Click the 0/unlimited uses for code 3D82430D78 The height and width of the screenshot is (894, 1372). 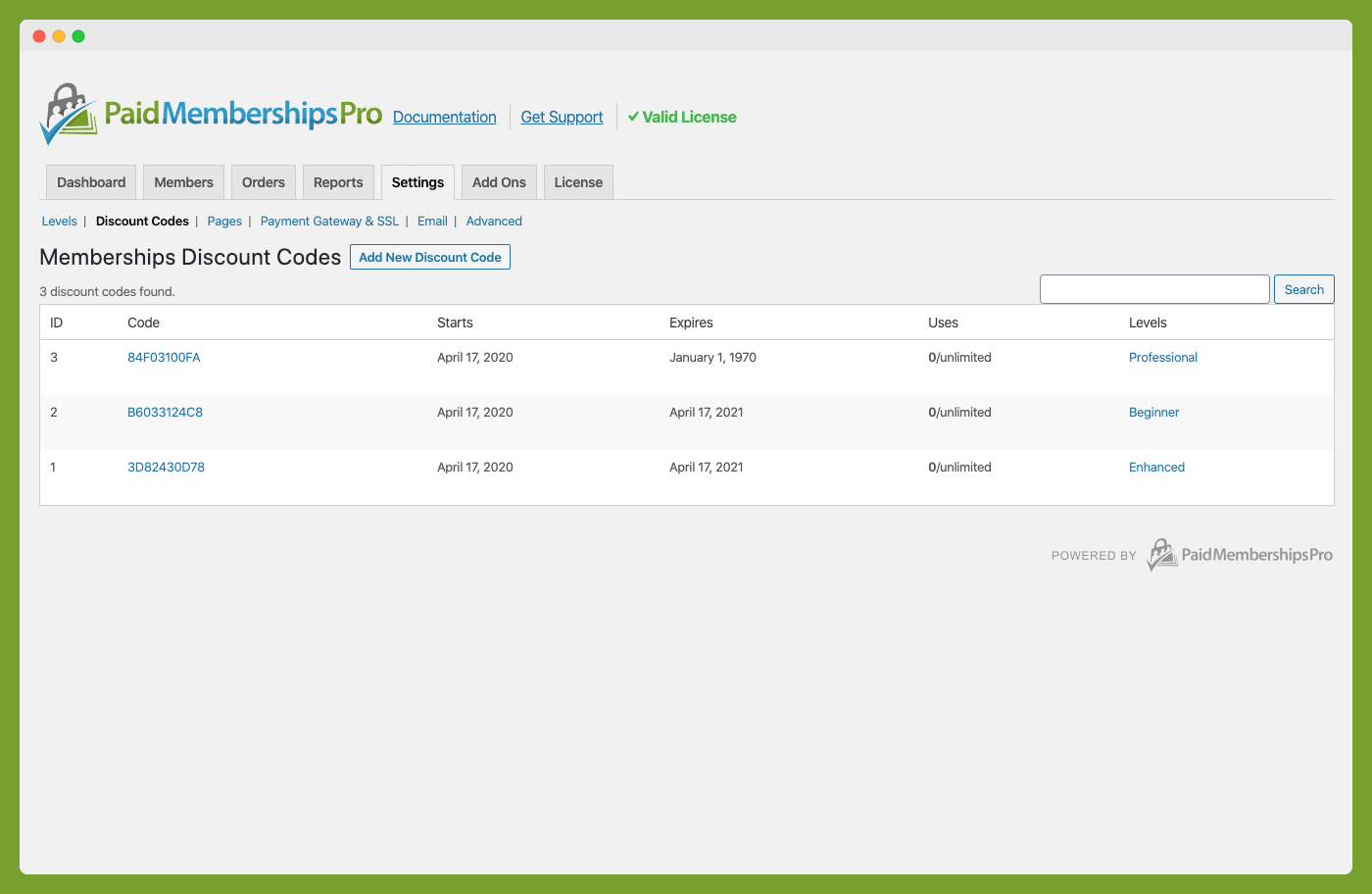(959, 468)
